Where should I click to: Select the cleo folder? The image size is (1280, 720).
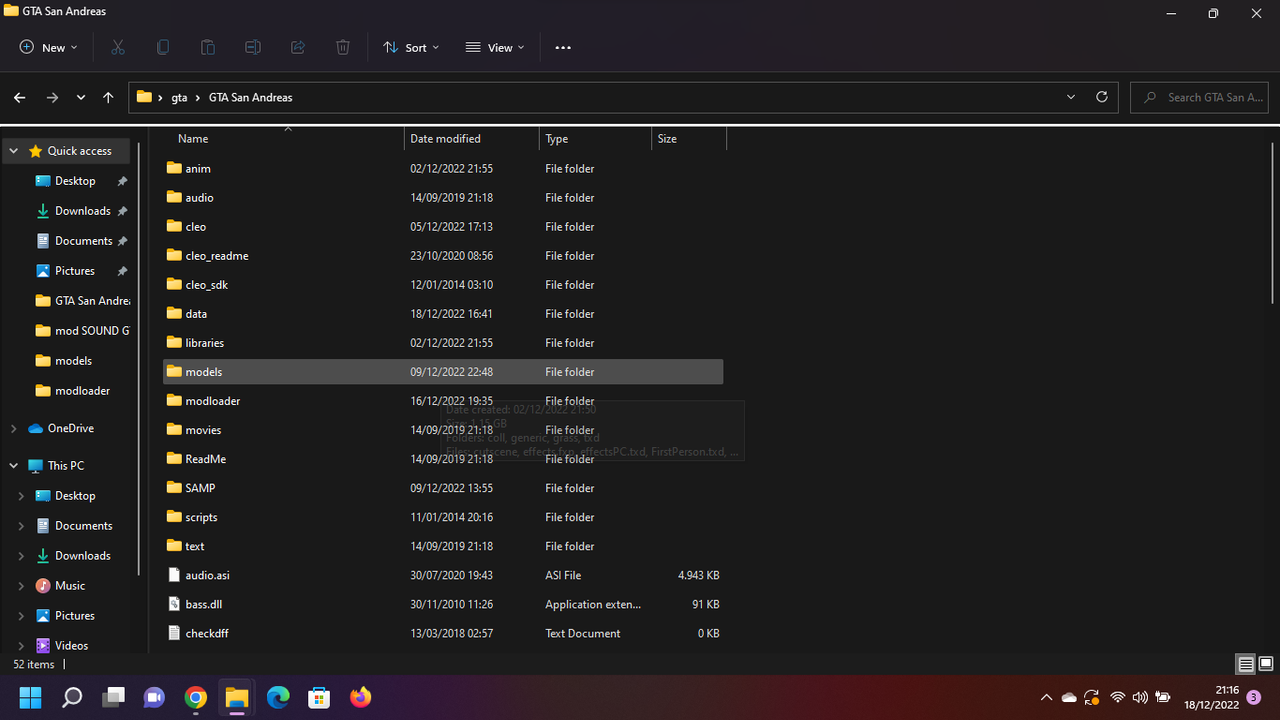[x=443, y=226]
